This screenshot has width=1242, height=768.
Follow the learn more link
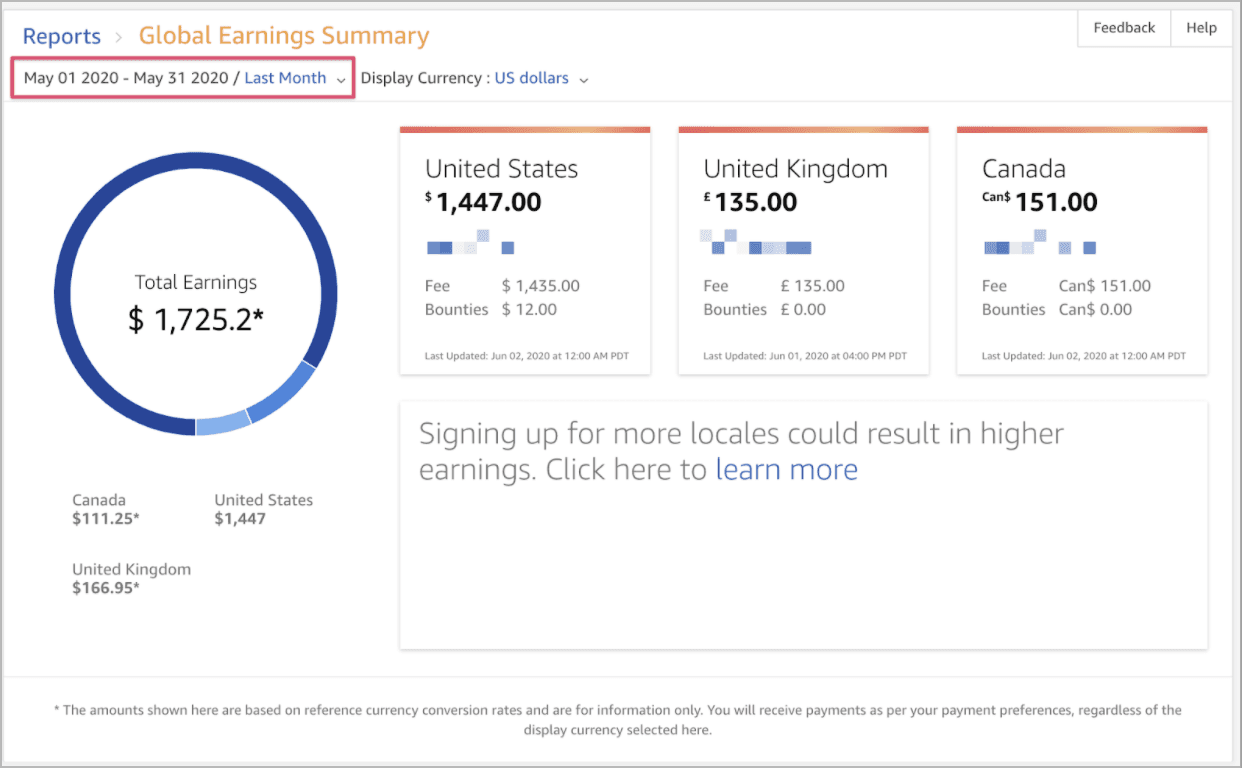point(786,470)
